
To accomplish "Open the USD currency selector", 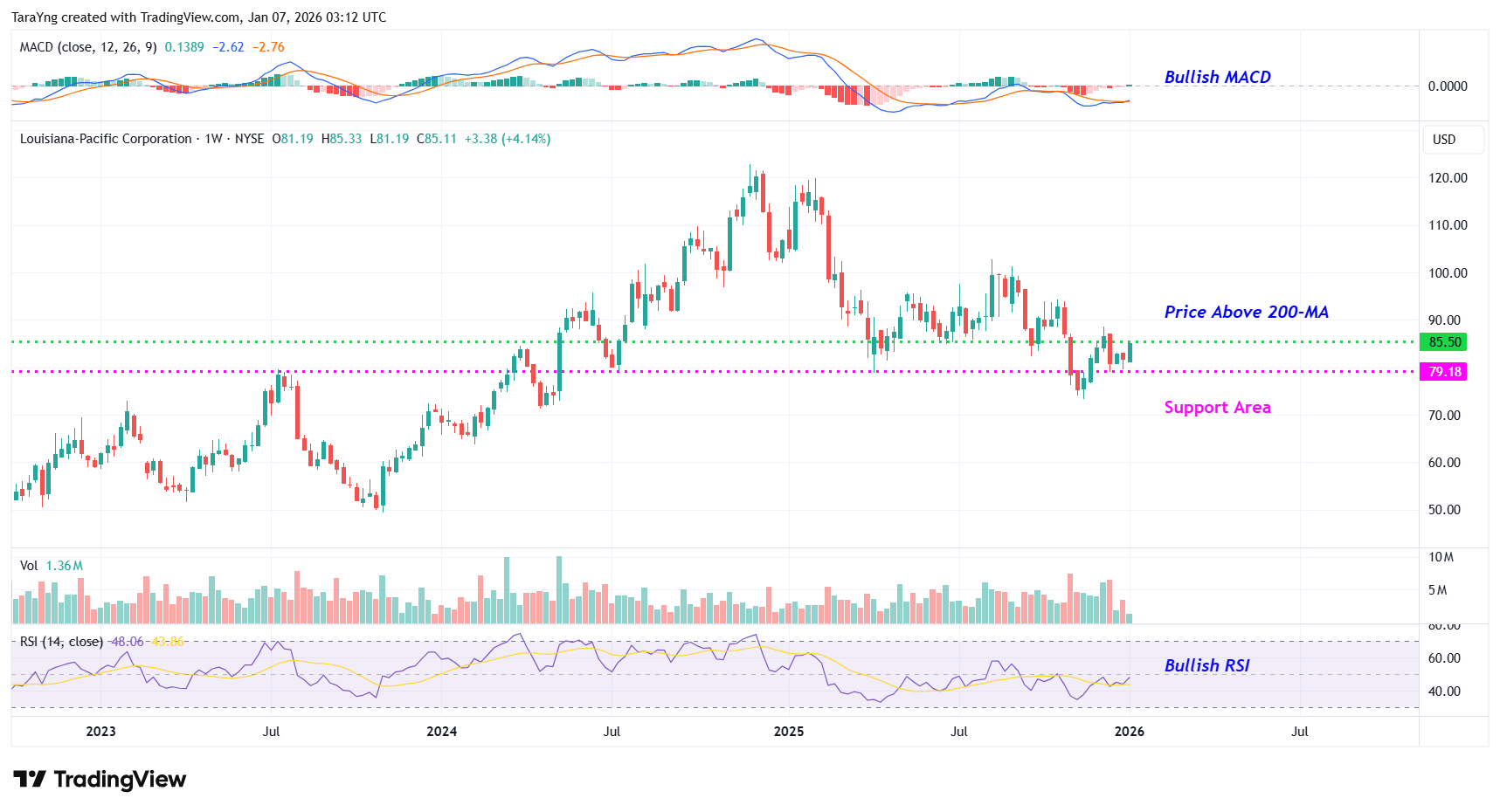I will pos(1444,140).
